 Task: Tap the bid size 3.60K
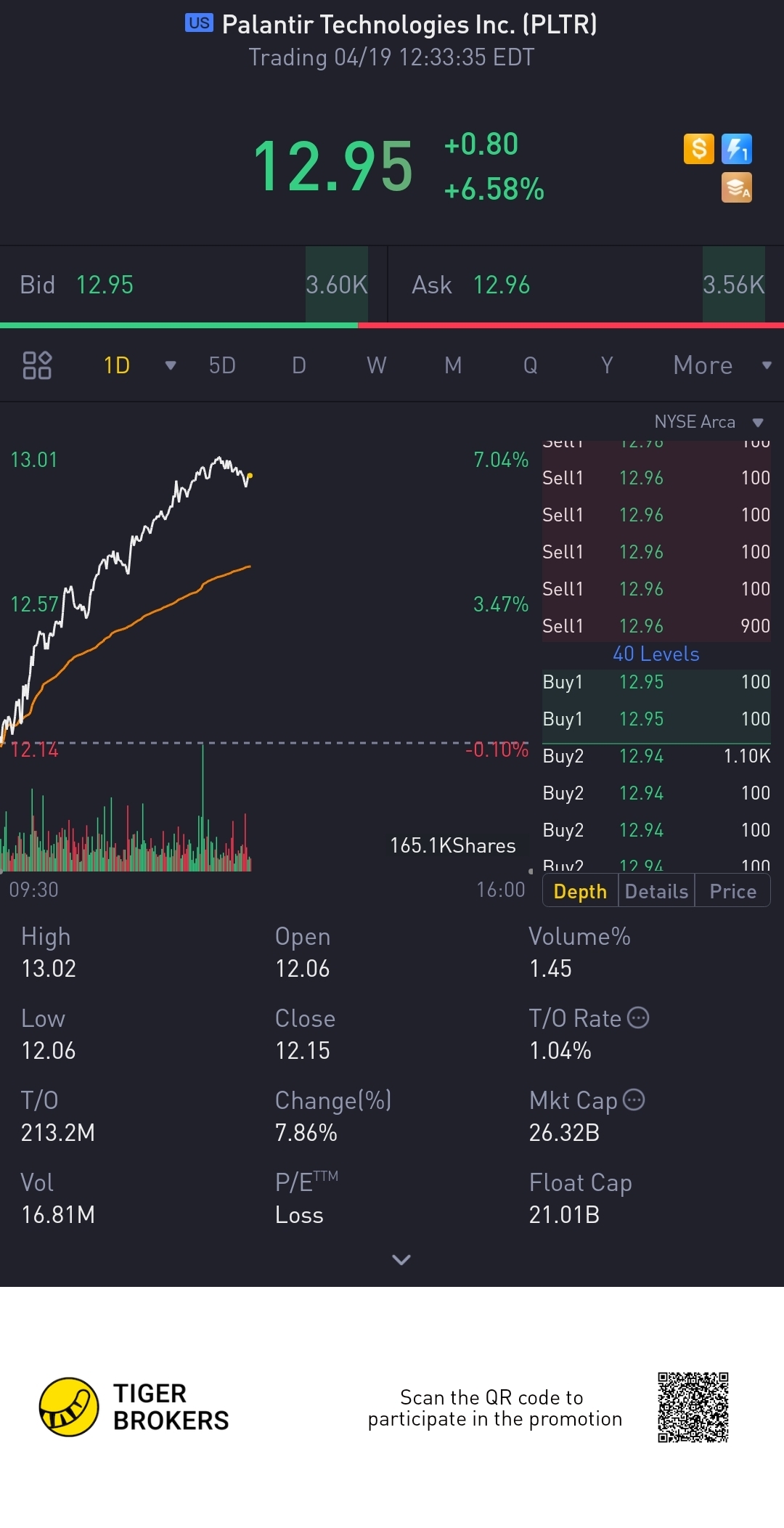(336, 285)
